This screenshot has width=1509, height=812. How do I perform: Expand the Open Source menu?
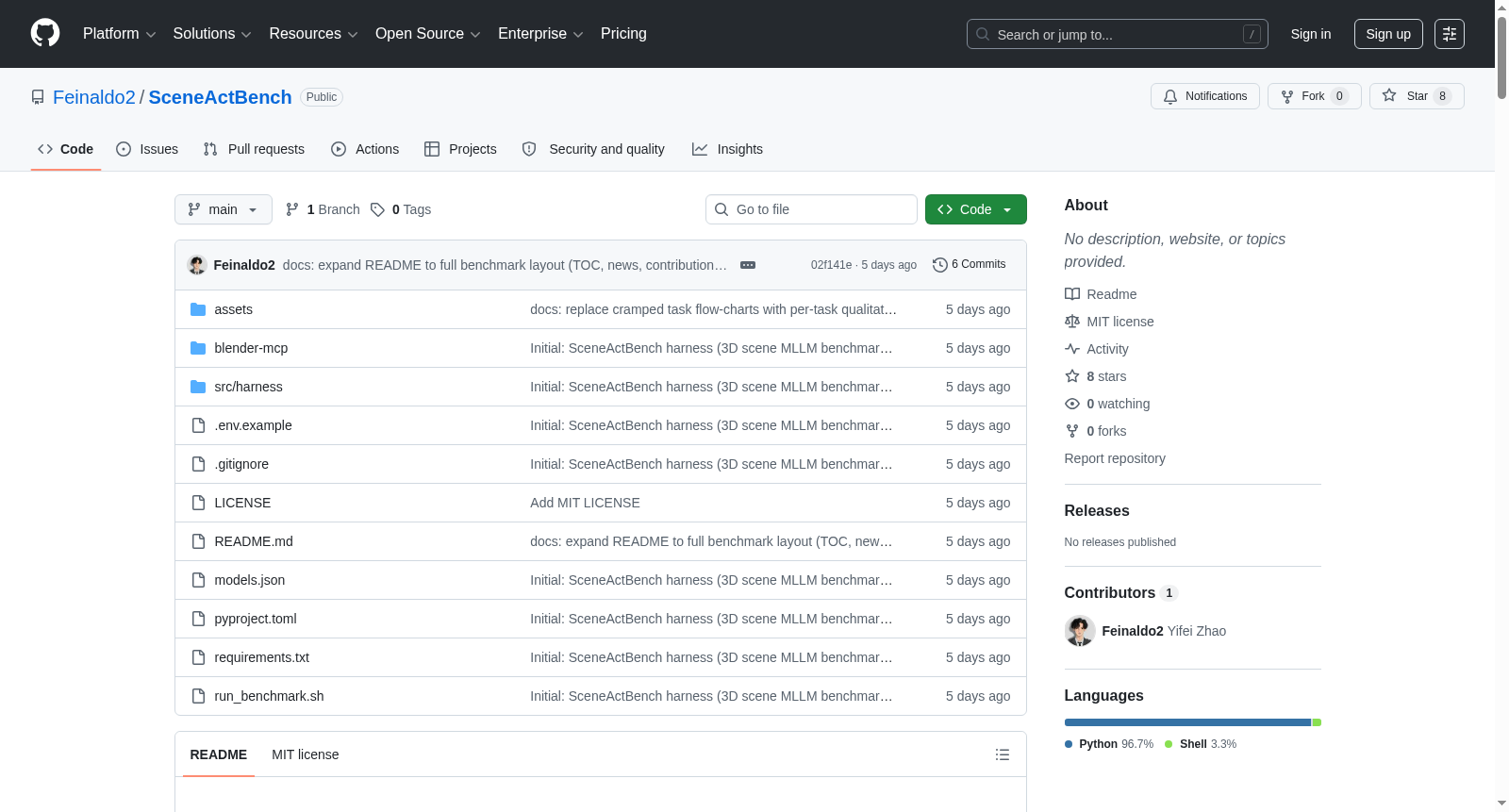428,34
